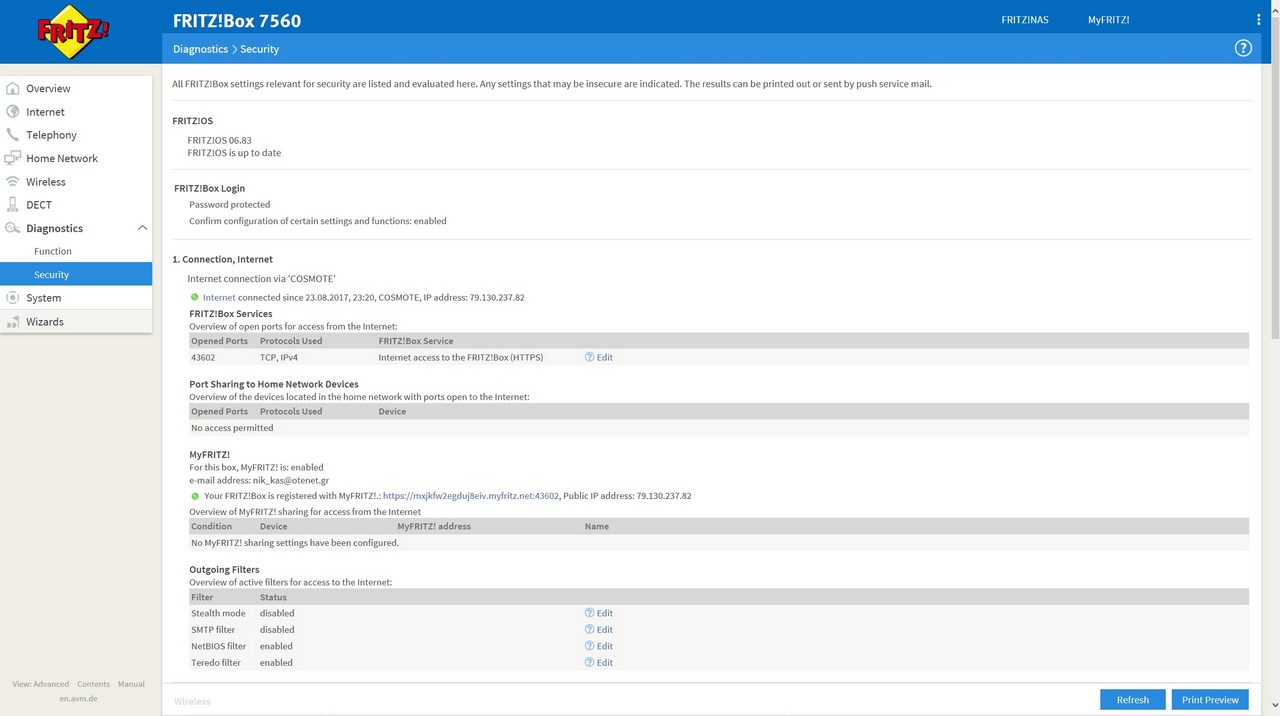Open FRITZ!NAS in header

coord(1025,20)
